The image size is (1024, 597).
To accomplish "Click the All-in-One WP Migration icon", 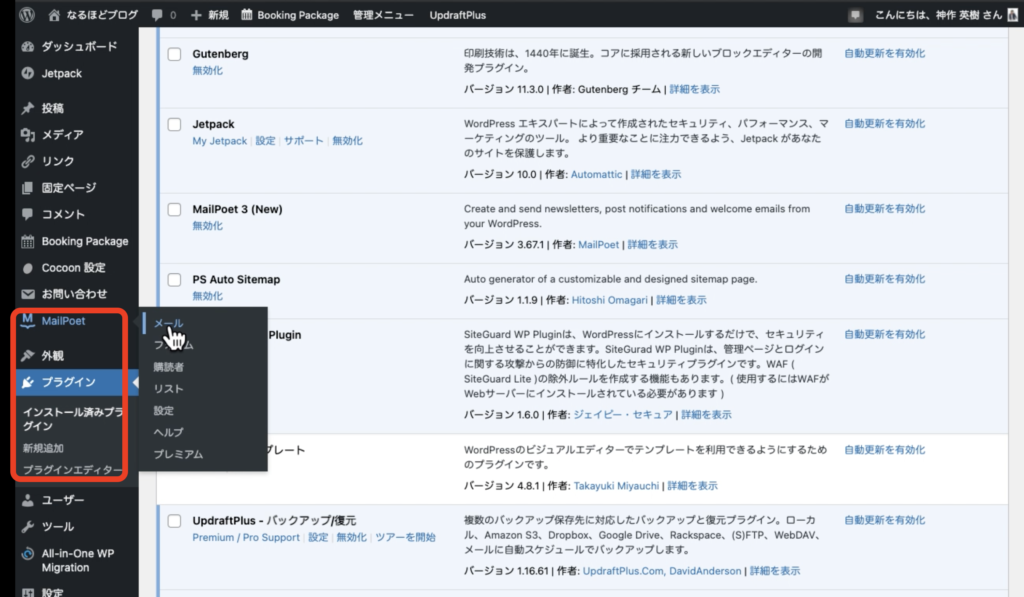I will [27, 554].
